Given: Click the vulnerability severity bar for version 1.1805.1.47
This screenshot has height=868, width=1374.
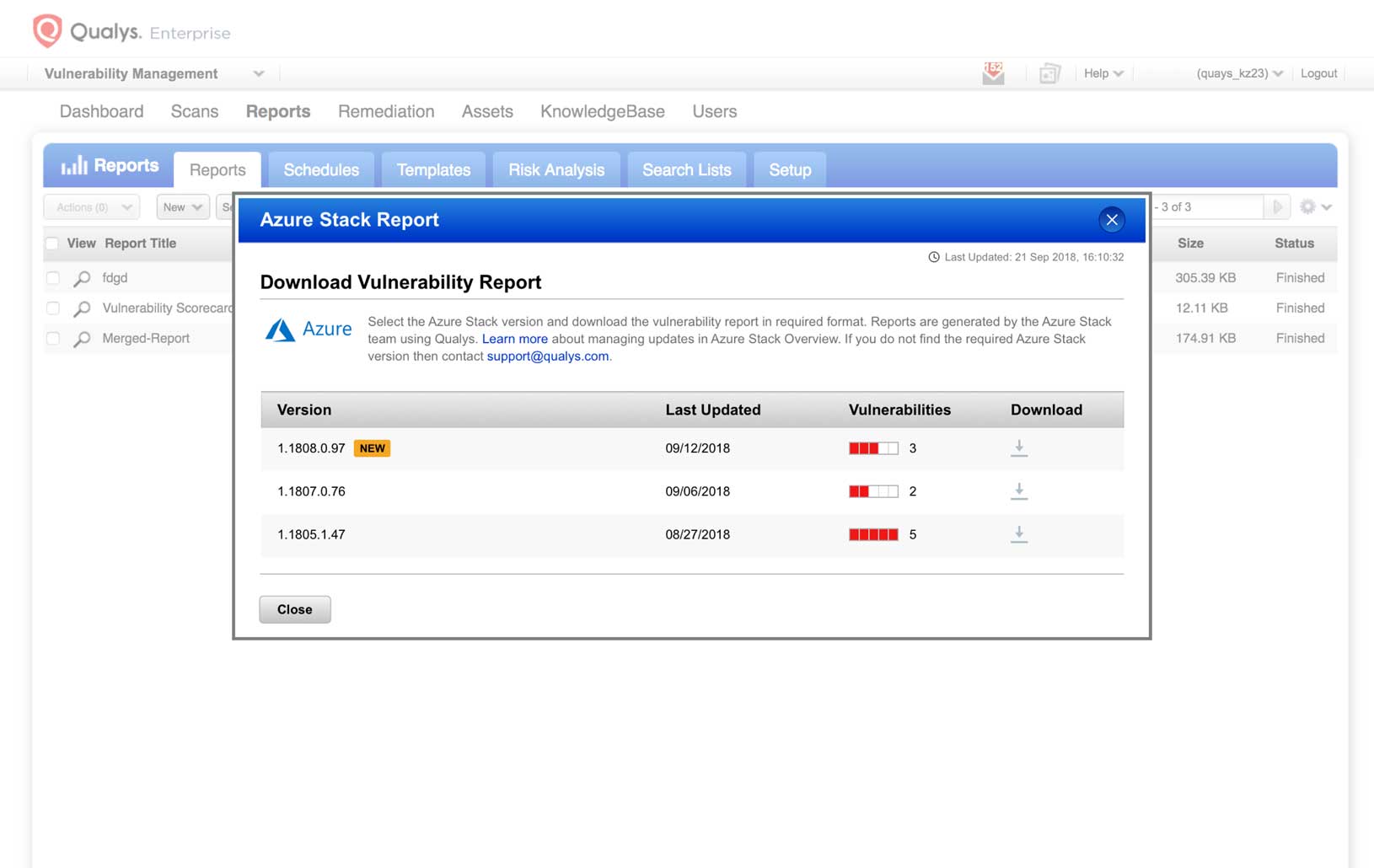Looking at the screenshot, I should (x=873, y=533).
